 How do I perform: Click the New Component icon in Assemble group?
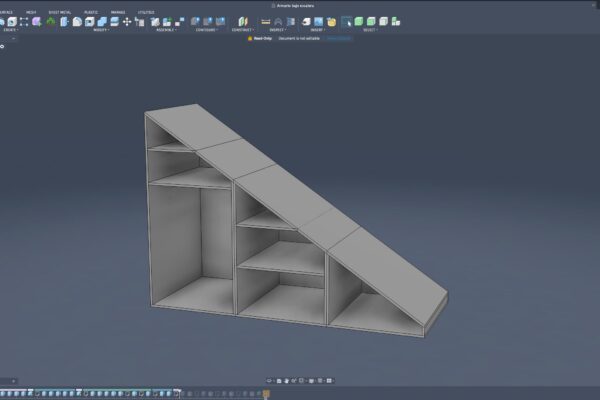coord(155,22)
